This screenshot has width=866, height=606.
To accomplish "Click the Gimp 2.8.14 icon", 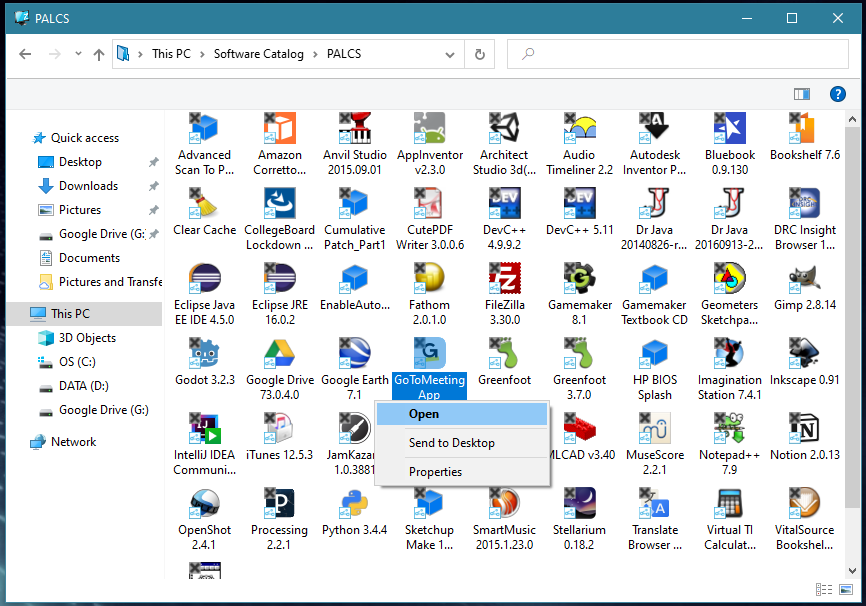I will [x=805, y=278].
